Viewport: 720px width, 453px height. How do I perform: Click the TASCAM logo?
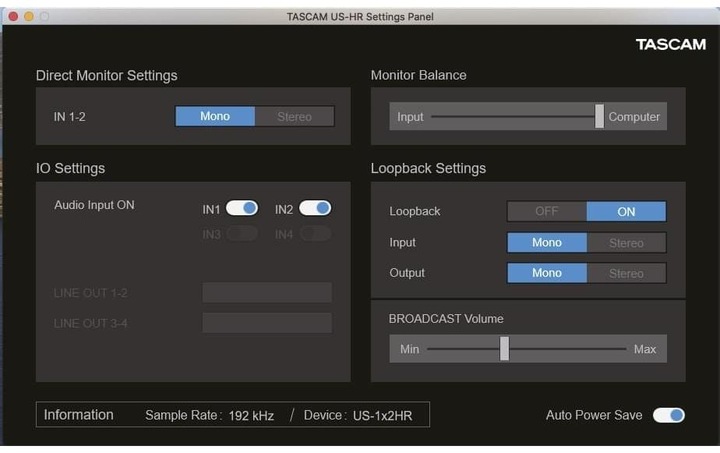click(x=671, y=45)
